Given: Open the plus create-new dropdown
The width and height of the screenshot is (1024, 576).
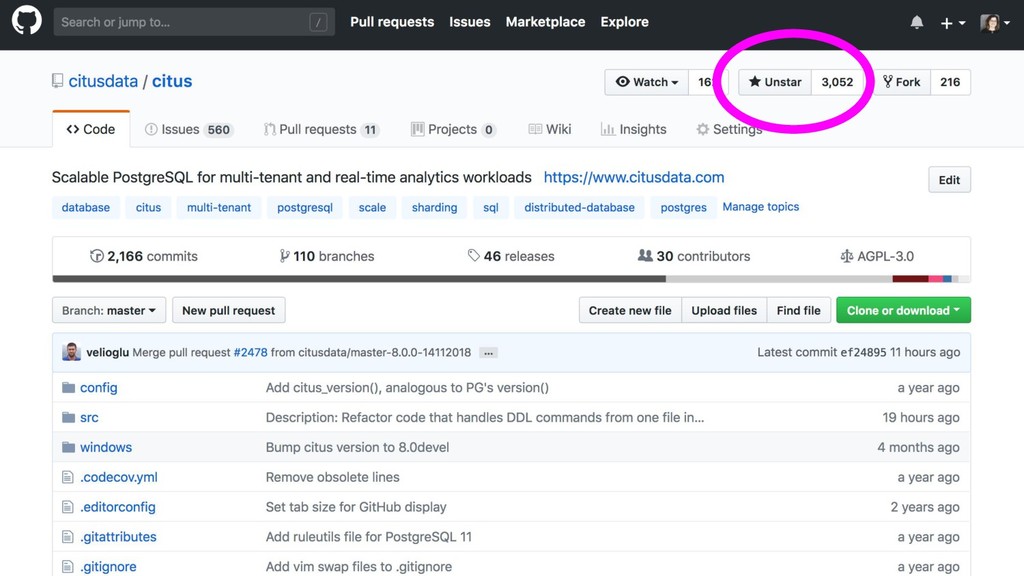Looking at the screenshot, I should click(x=953, y=23).
